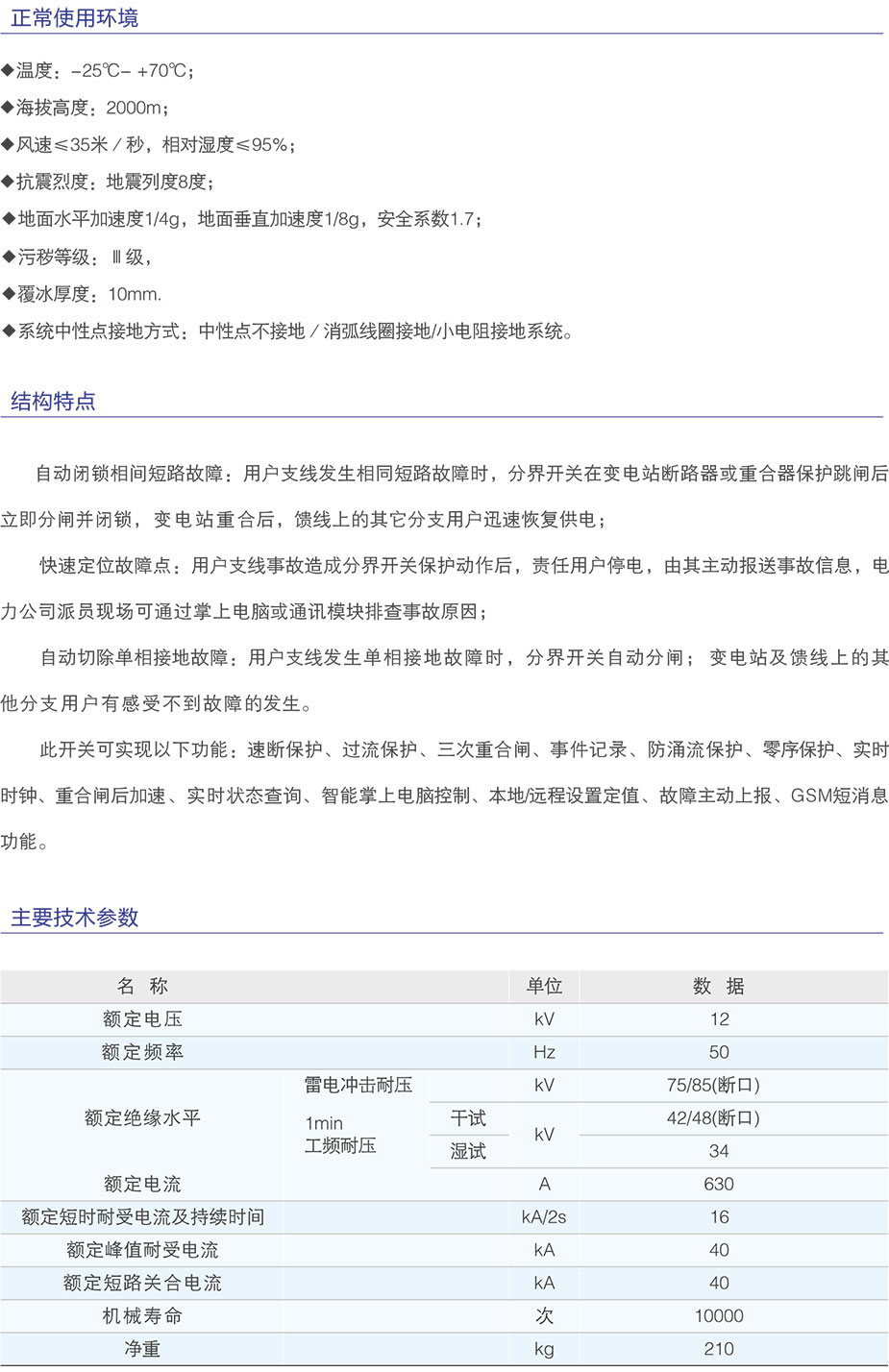The height and width of the screenshot is (1372, 889).
Task: Click the 结构特点 section heading
Action: [x=53, y=402]
